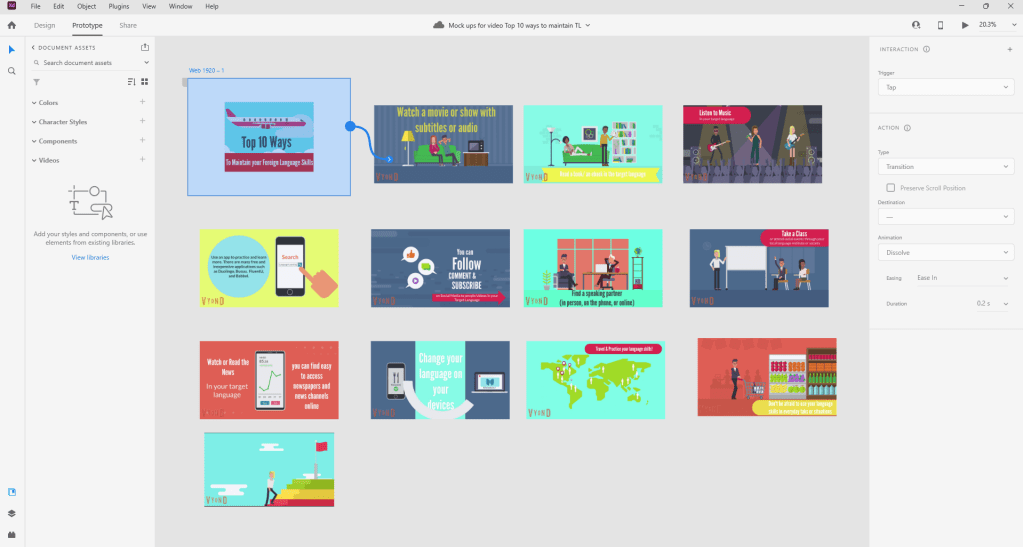Activate the Zoom magnifier tool
The image size is (1023, 547).
(x=12, y=71)
